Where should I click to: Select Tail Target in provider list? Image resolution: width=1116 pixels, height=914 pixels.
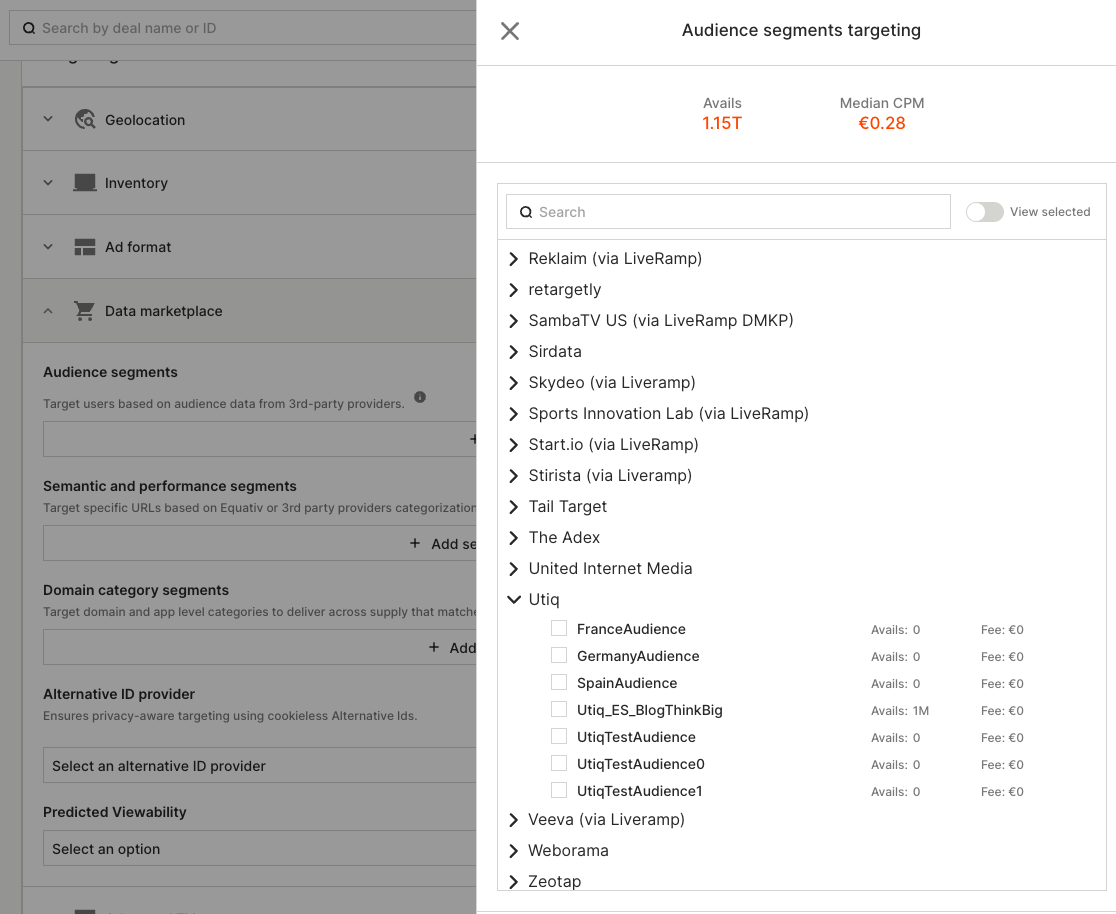click(x=567, y=507)
